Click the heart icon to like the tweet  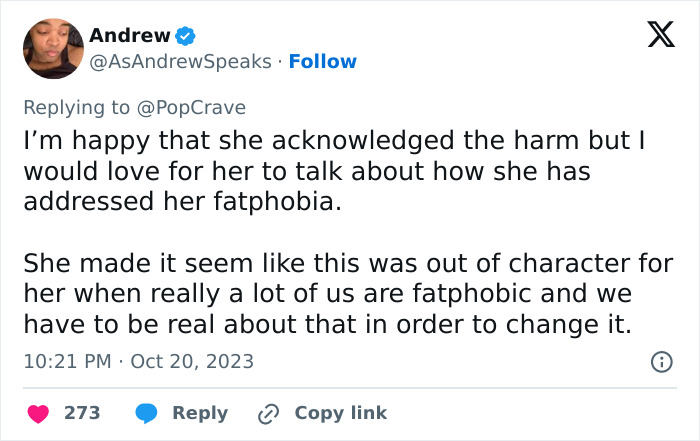[x=37, y=413]
